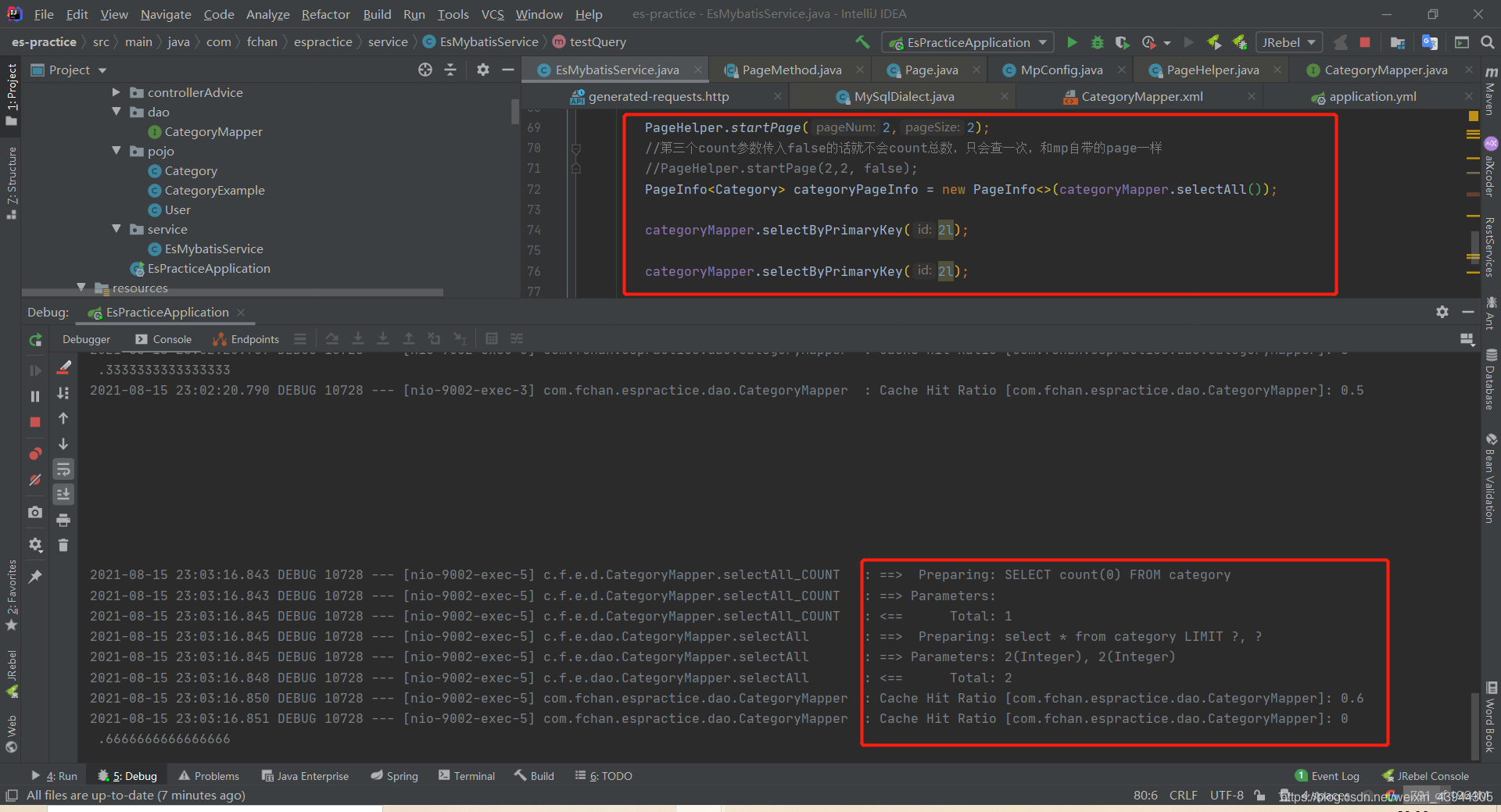Open the Database side panel

[x=1491, y=379]
